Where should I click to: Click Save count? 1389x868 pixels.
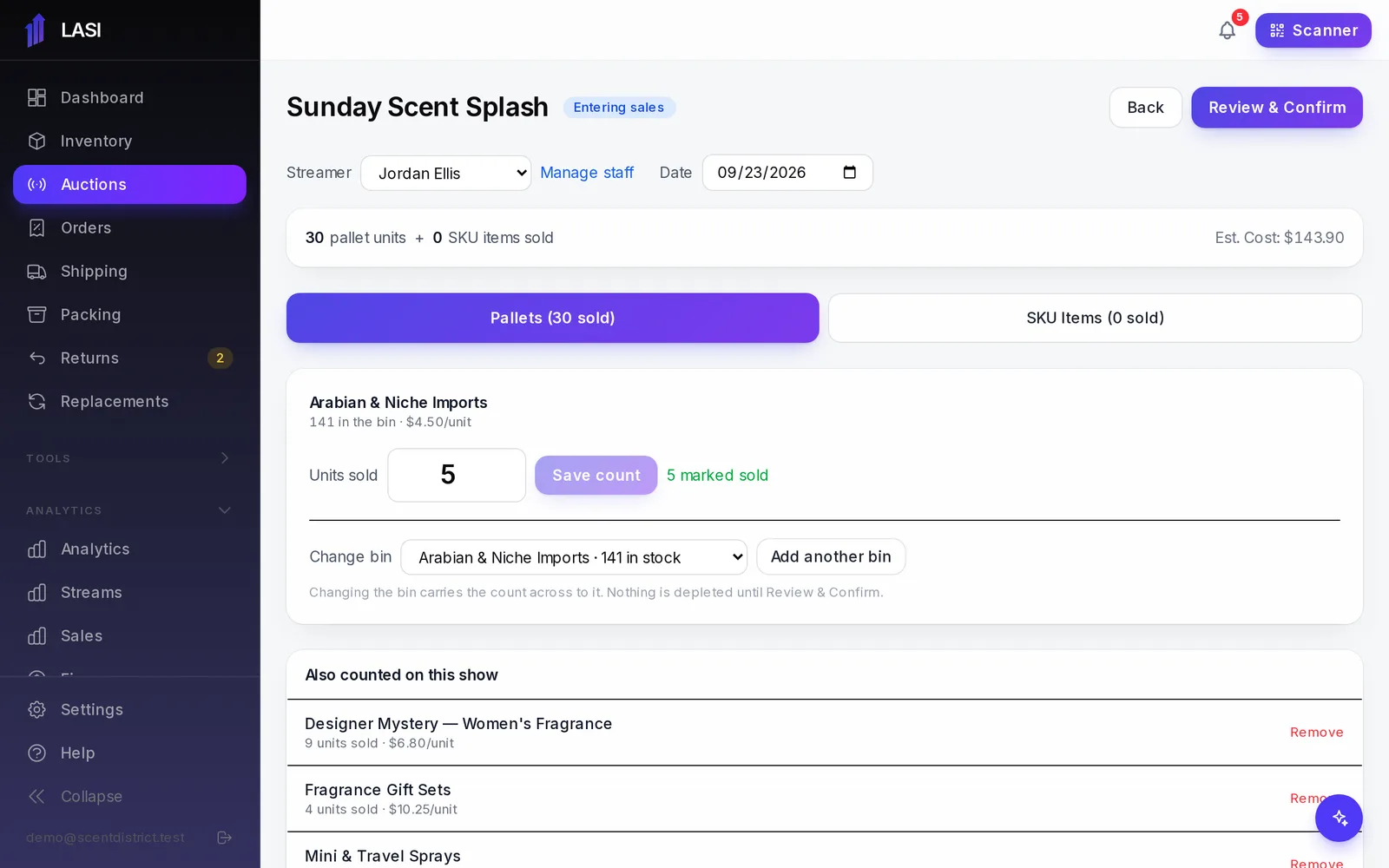point(596,475)
